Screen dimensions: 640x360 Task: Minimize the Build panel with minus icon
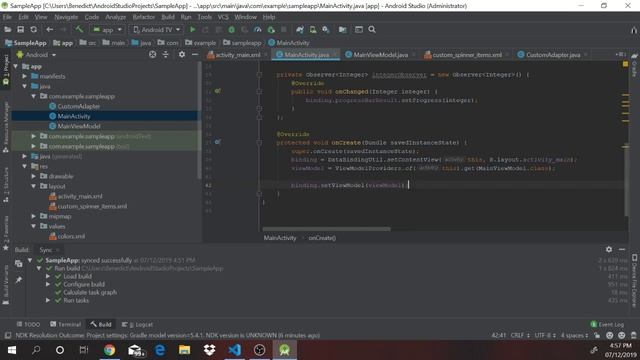[622, 249]
